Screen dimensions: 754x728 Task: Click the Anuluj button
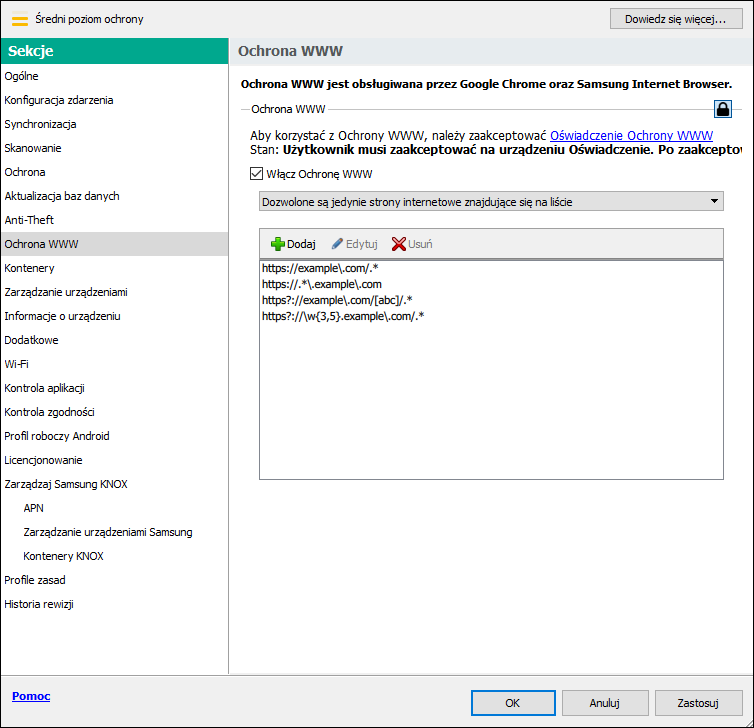coord(605,703)
